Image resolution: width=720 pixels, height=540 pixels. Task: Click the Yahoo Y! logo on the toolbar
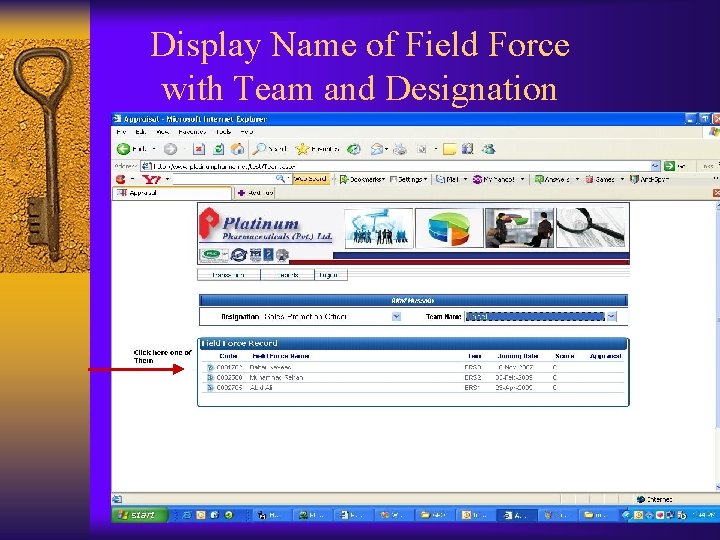[x=151, y=179]
